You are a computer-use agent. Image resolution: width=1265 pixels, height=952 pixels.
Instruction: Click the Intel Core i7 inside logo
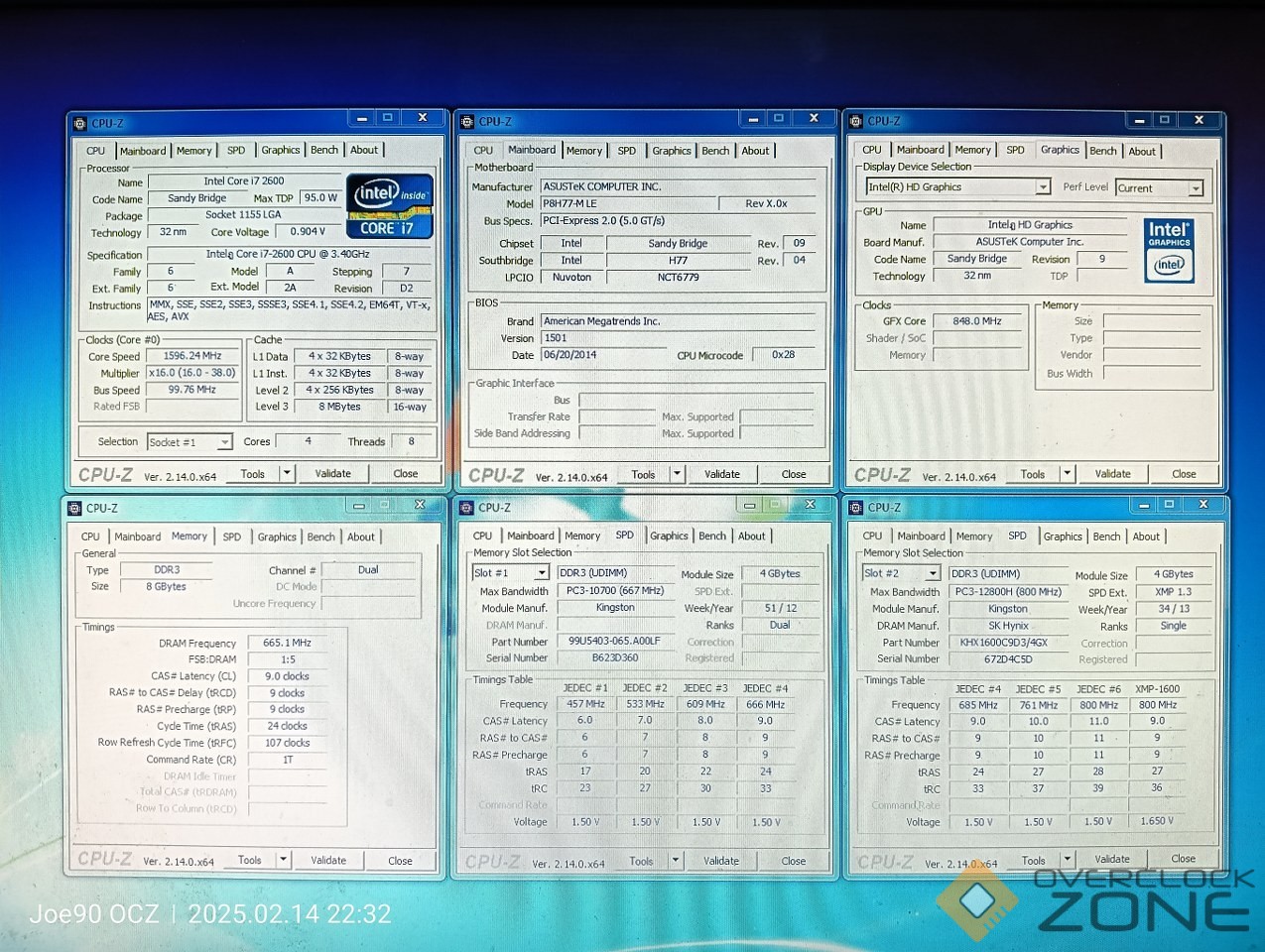point(390,206)
